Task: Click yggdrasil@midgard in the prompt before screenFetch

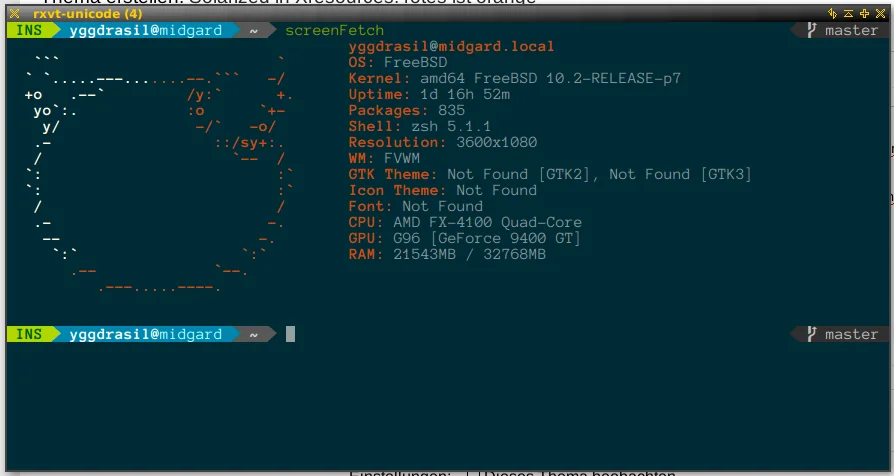Action: pyautogui.click(x=146, y=30)
